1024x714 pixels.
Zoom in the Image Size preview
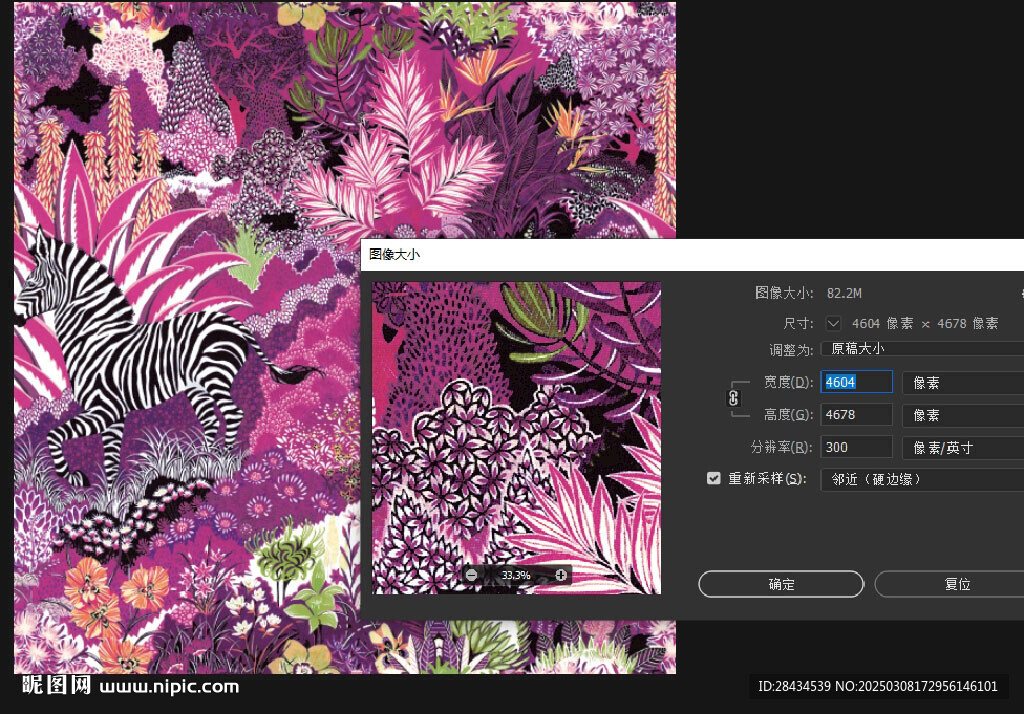pyautogui.click(x=561, y=575)
